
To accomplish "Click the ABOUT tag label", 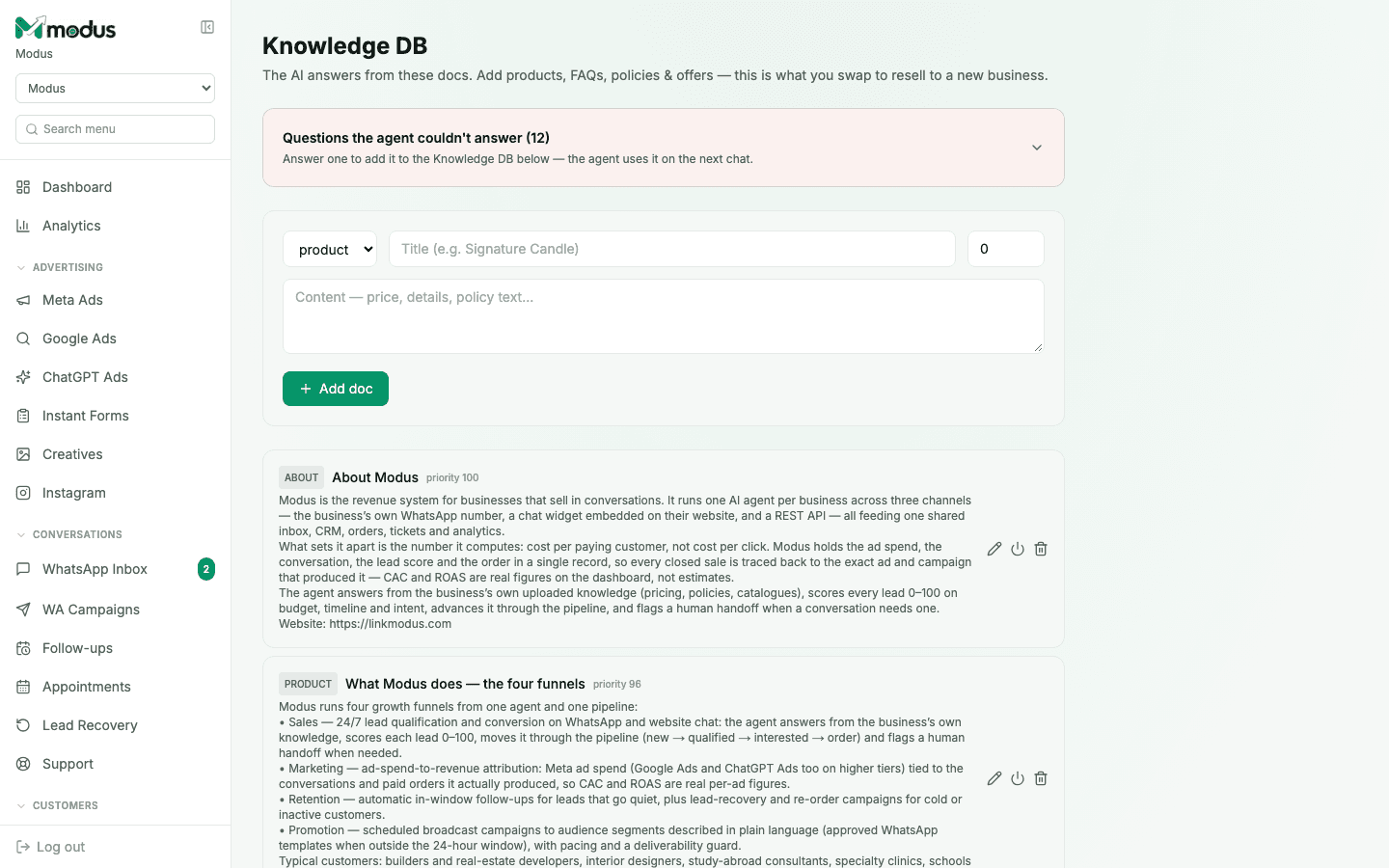I will pos(301,477).
